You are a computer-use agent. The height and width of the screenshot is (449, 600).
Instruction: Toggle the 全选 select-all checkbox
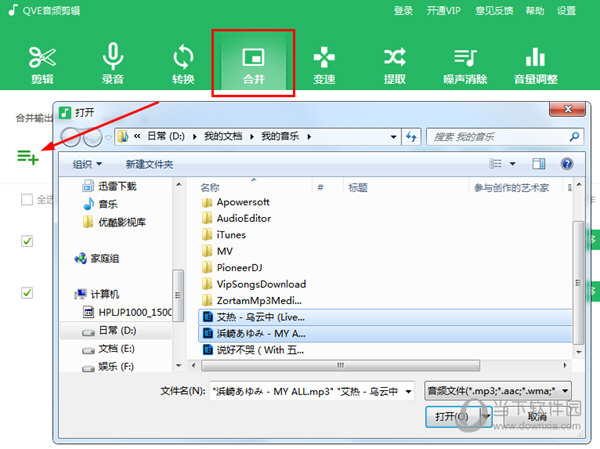(27, 199)
